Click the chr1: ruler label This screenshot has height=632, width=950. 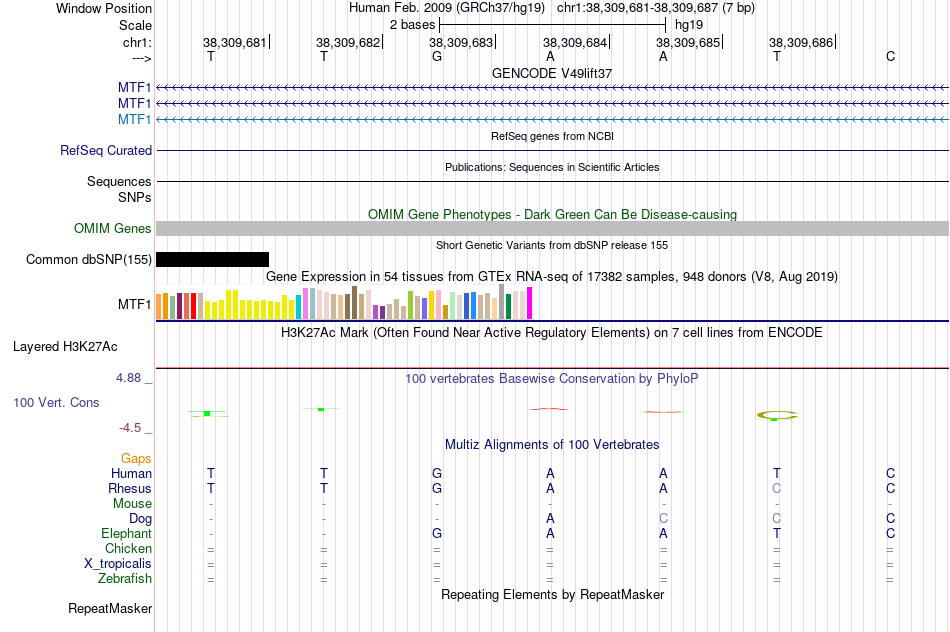pos(137,42)
